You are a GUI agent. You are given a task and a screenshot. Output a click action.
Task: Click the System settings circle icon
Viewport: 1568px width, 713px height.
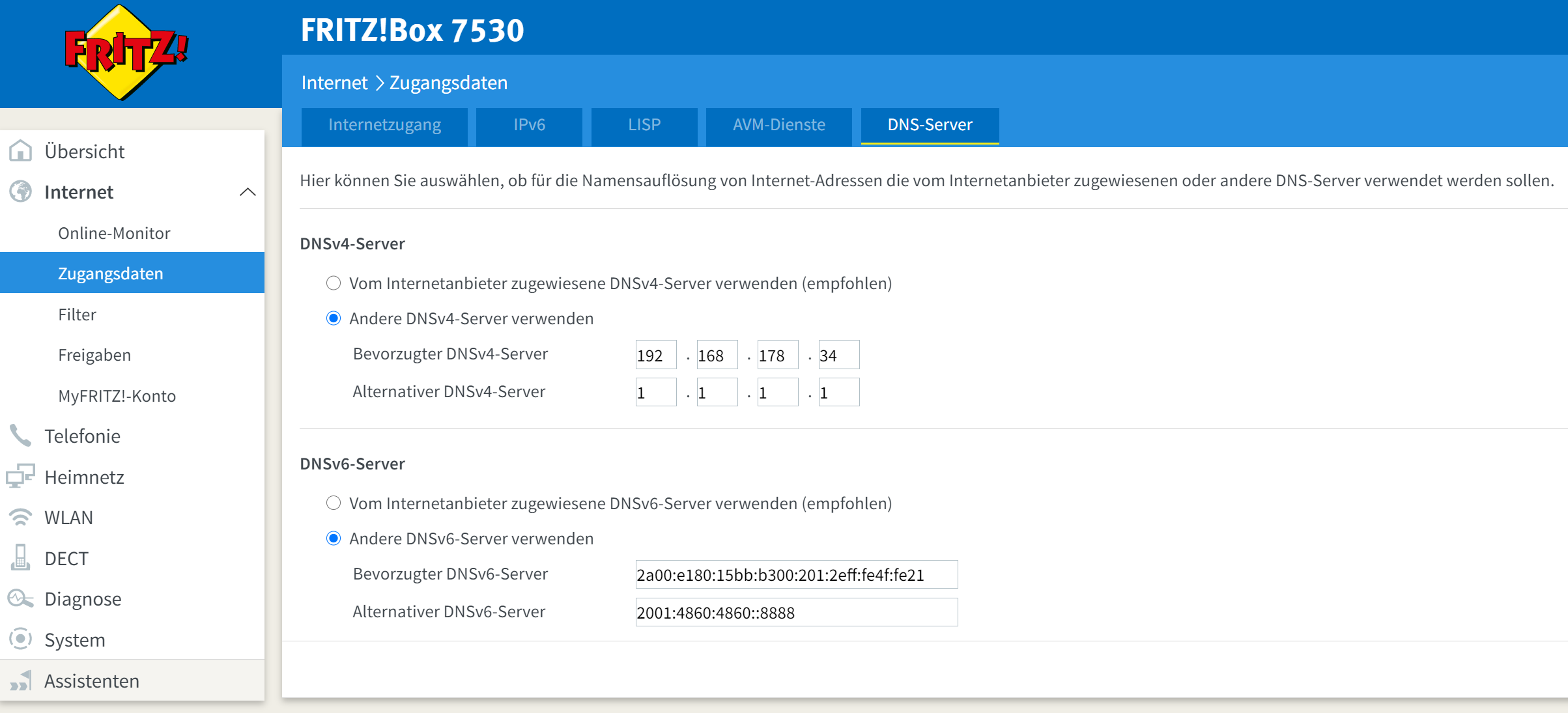point(21,639)
